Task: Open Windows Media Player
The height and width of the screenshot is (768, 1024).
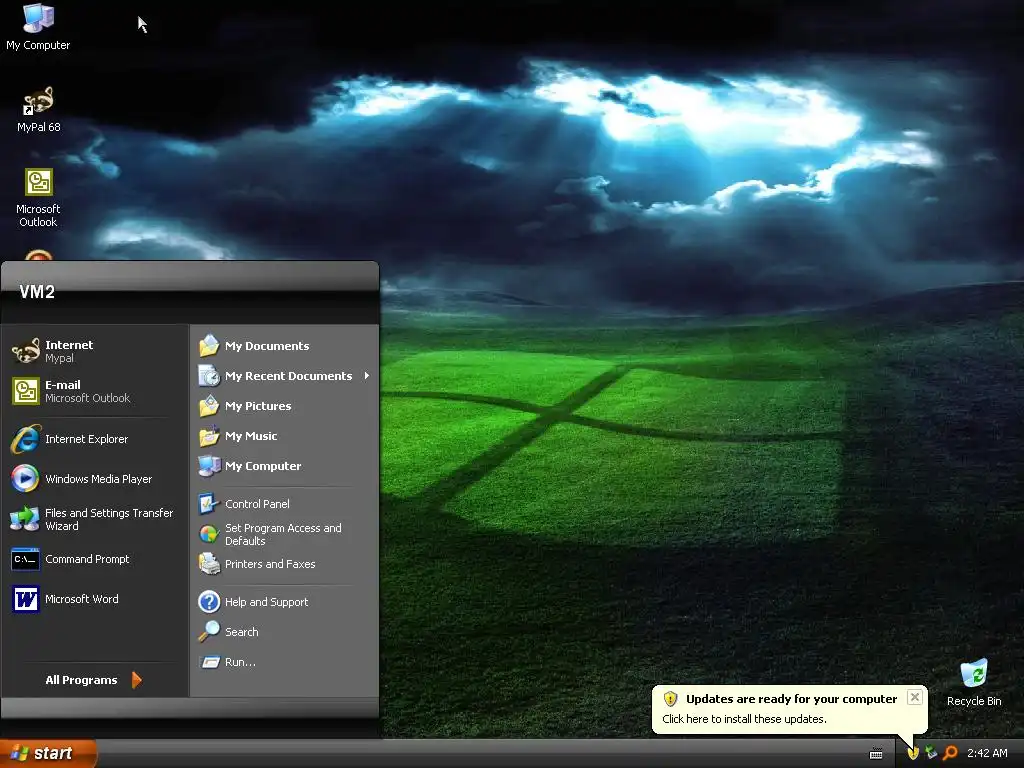Action: coord(95,479)
